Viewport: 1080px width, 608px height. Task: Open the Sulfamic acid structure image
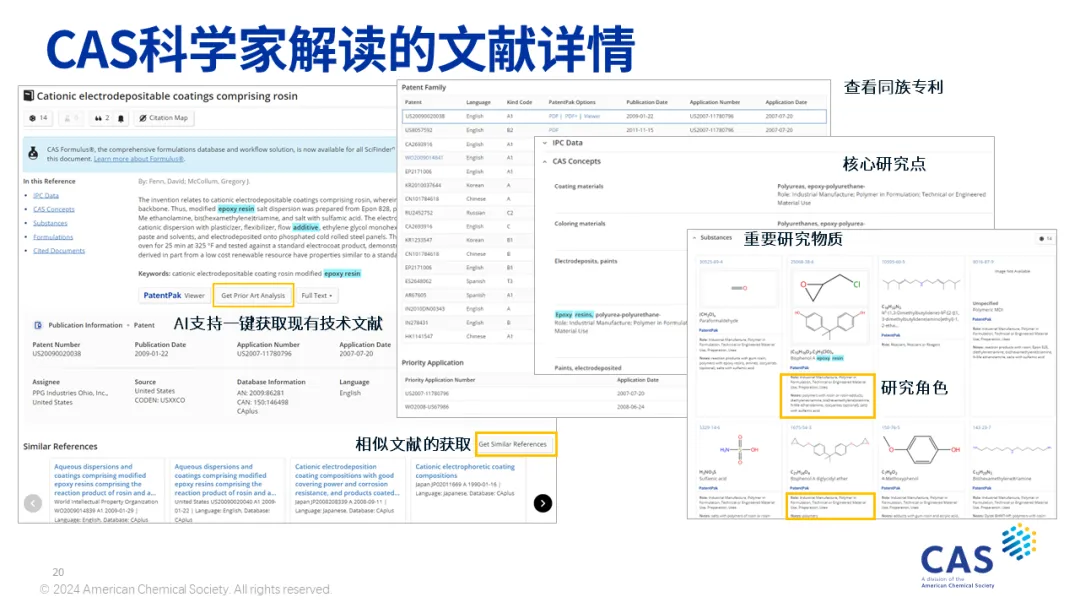pos(740,450)
